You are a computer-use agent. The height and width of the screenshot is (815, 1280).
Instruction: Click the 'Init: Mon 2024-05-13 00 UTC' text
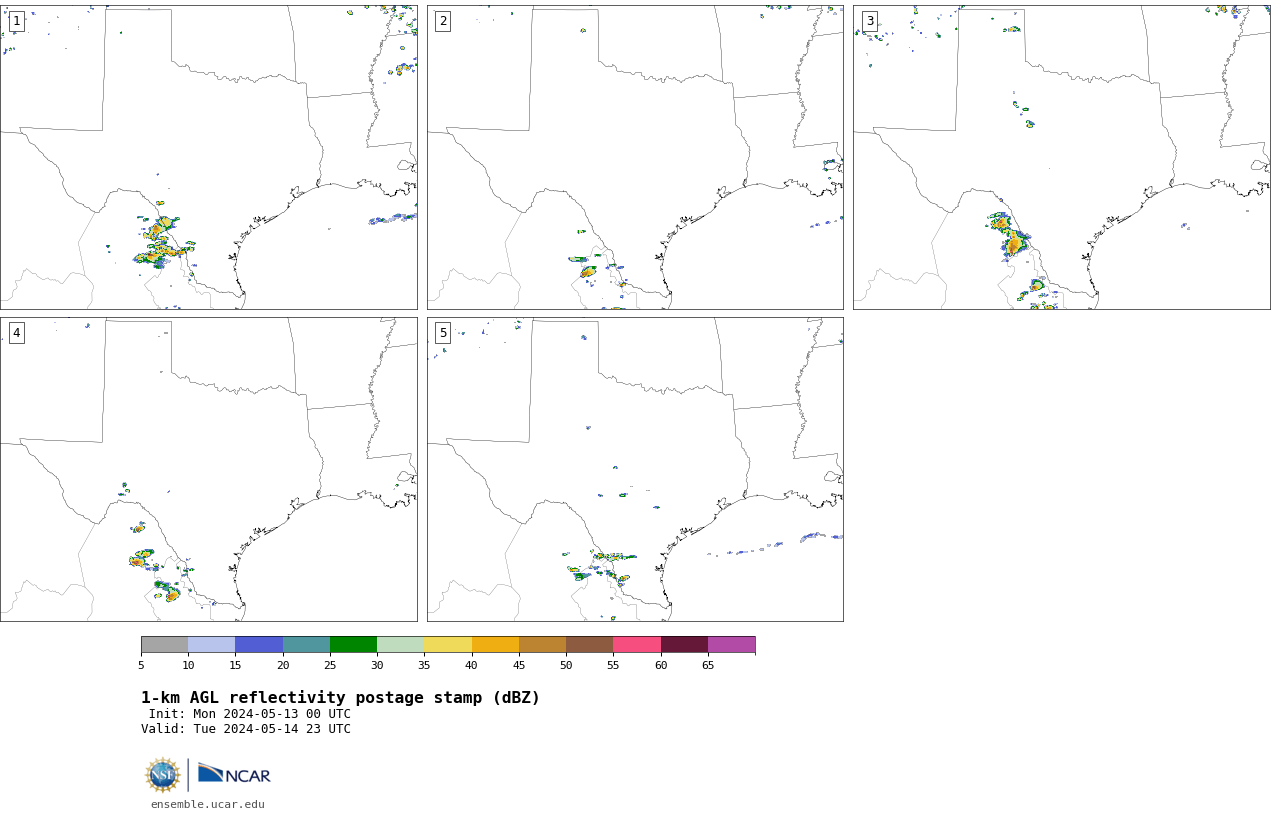tap(250, 714)
